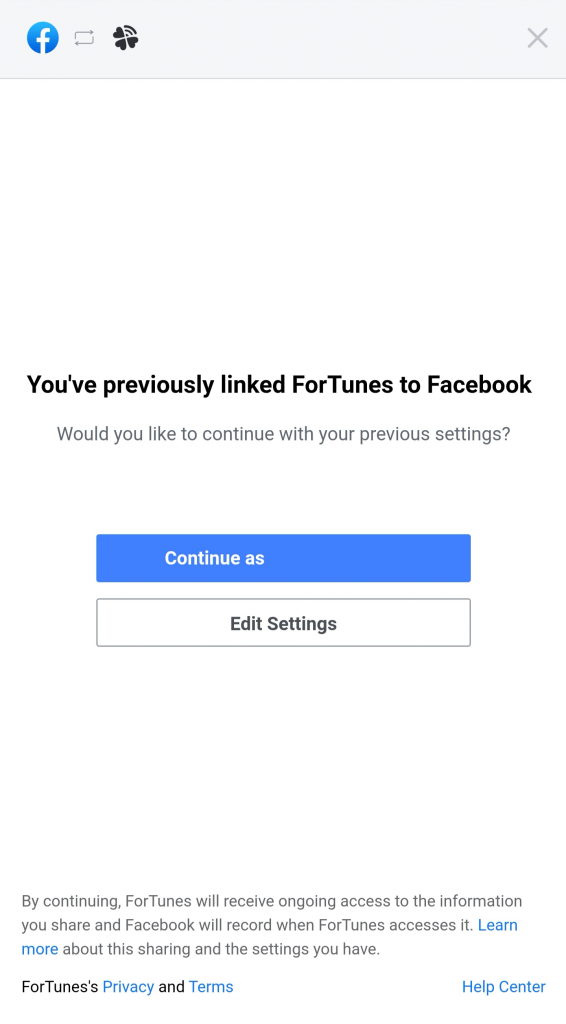This screenshot has height=1024, width=566.
Task: Open Edit Settings
Action: pyautogui.click(x=283, y=623)
